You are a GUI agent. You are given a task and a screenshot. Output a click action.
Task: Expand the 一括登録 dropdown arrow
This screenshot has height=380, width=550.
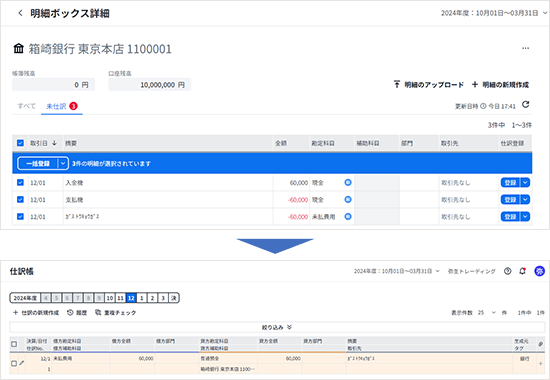tap(63, 164)
